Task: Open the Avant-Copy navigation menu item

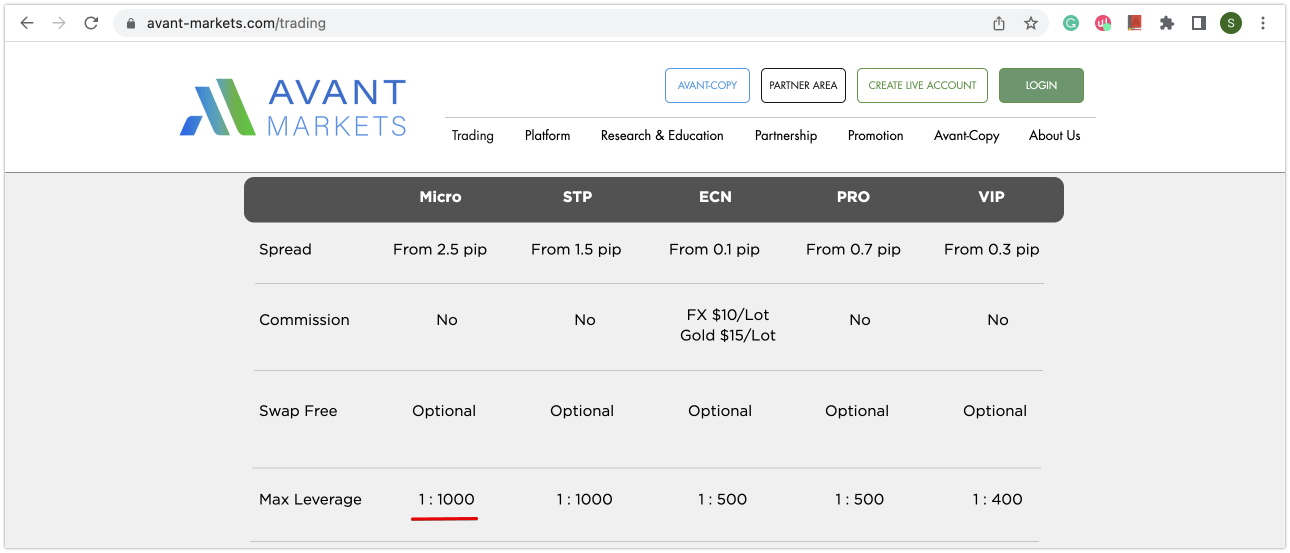Action: pos(966,135)
